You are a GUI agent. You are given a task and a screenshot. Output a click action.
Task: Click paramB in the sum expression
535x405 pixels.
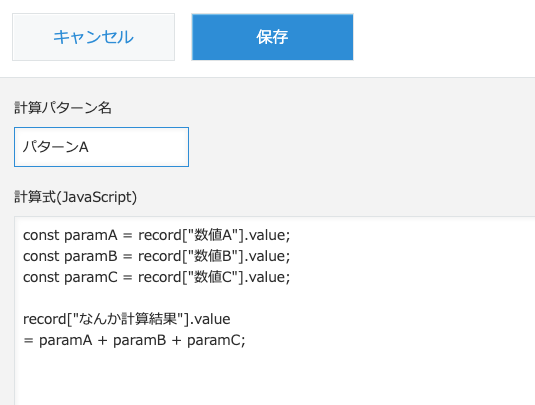click(140, 341)
